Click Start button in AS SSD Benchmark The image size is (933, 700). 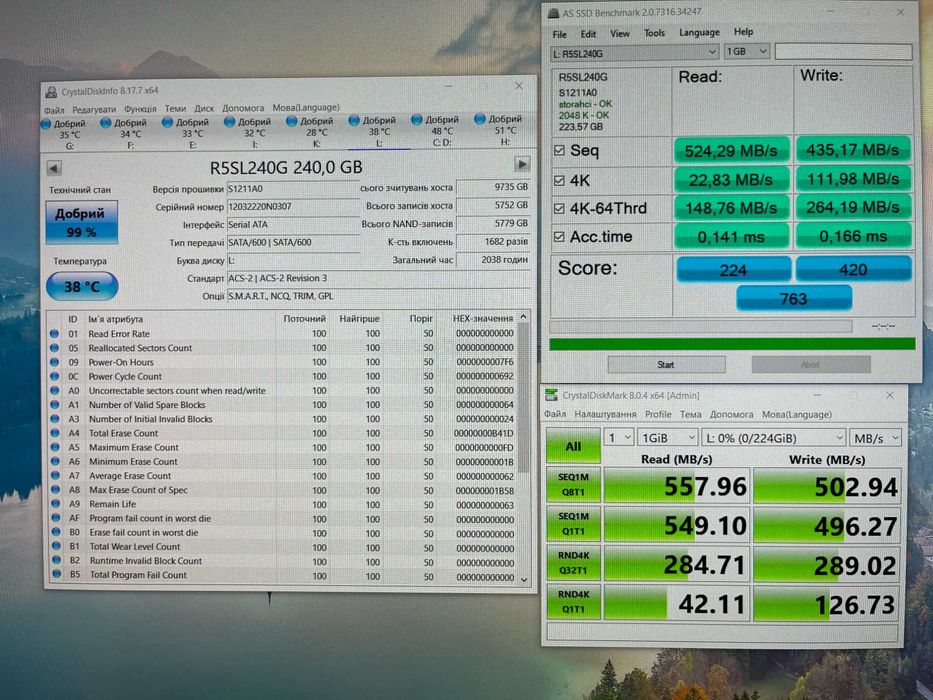click(x=666, y=365)
